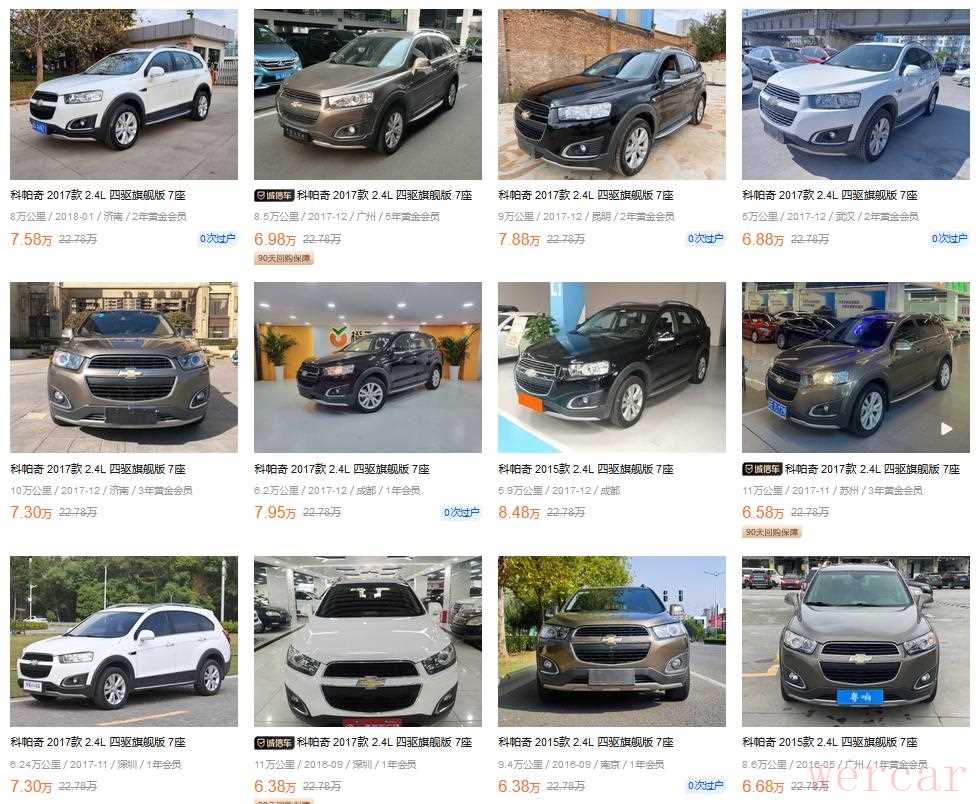Click the 诚信车 badge on the 6.58万 listing

tap(762, 469)
